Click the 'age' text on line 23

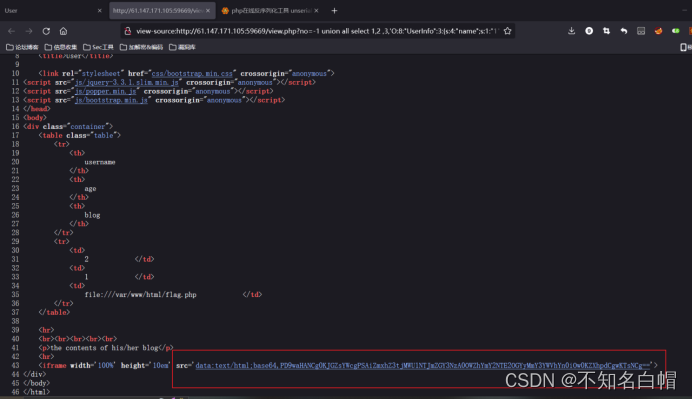[x=90, y=189]
